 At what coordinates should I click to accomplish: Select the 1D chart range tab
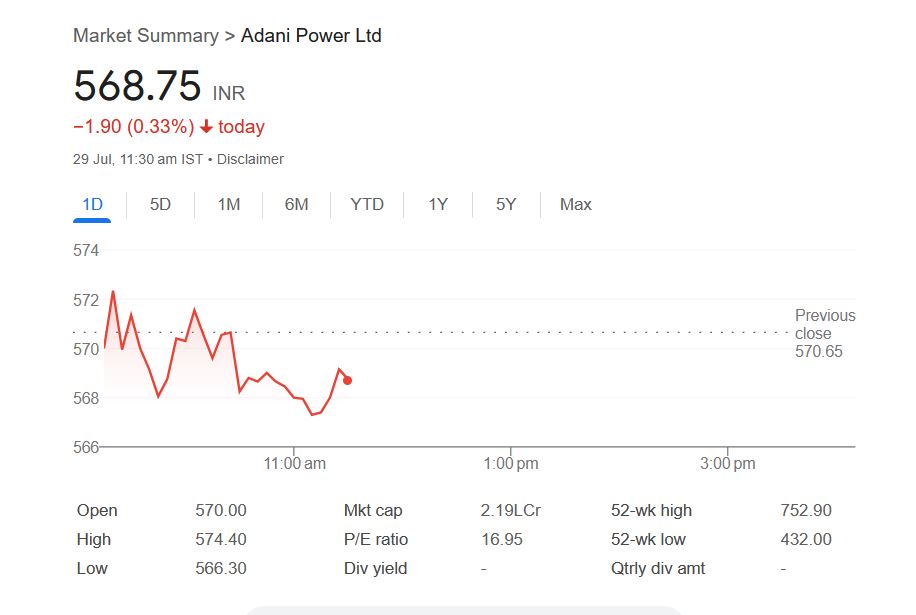(x=92, y=204)
